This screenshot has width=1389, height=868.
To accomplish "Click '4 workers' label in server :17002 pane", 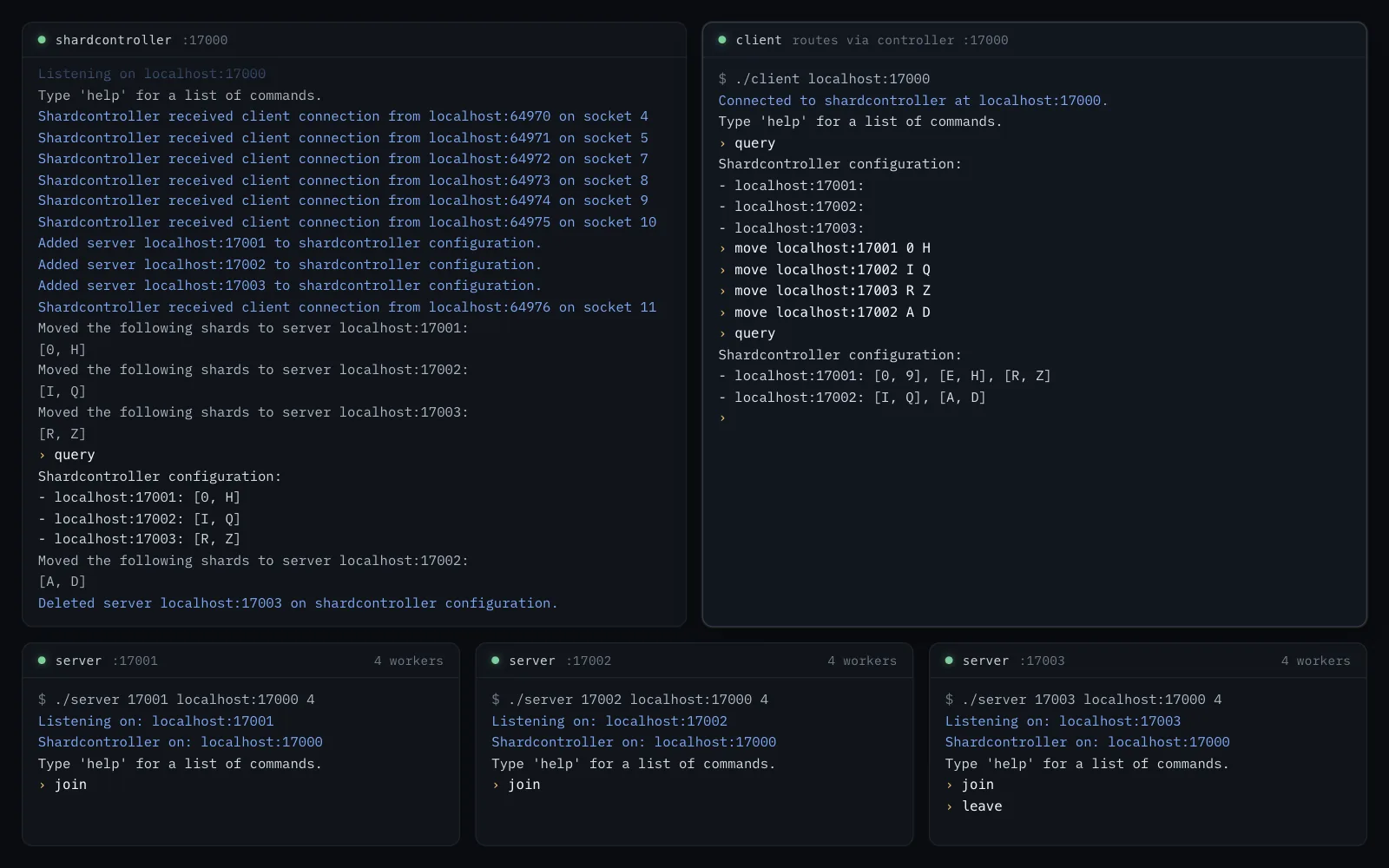I will click(862, 661).
